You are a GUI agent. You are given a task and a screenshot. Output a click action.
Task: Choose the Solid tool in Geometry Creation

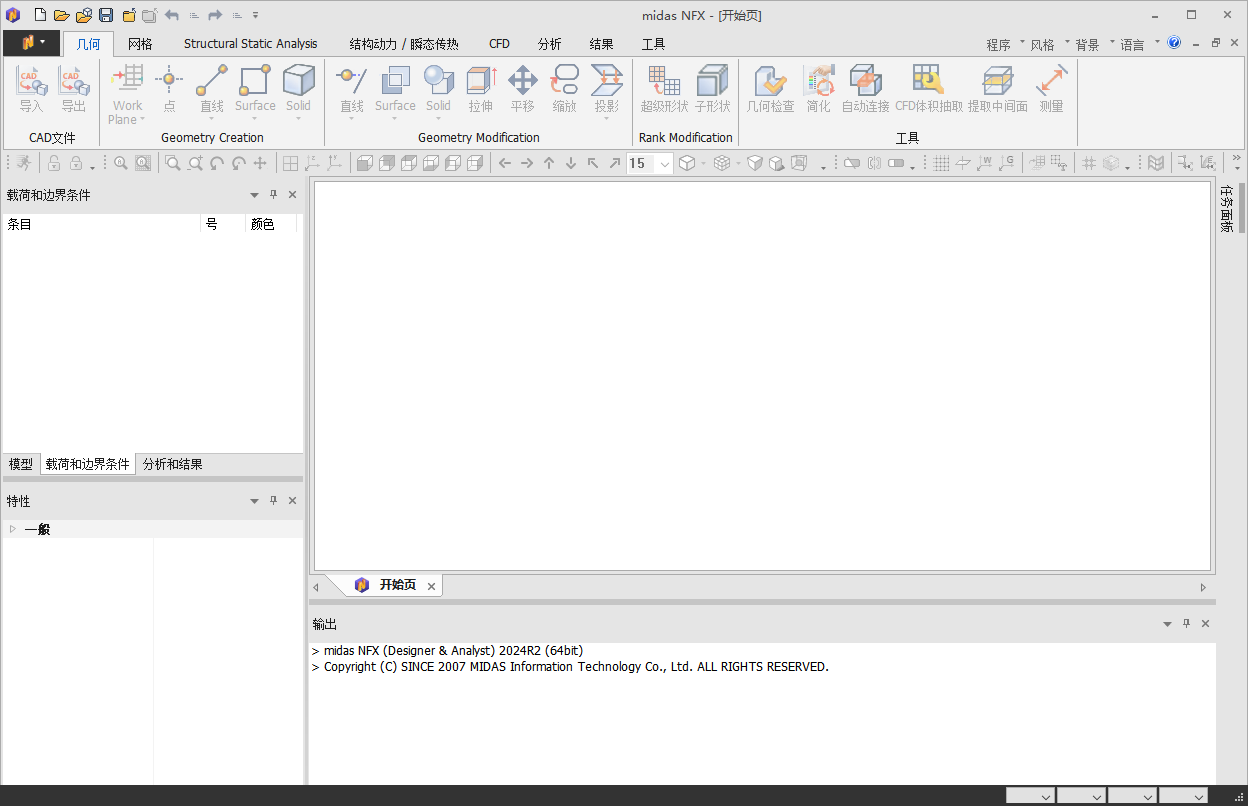[x=298, y=89]
